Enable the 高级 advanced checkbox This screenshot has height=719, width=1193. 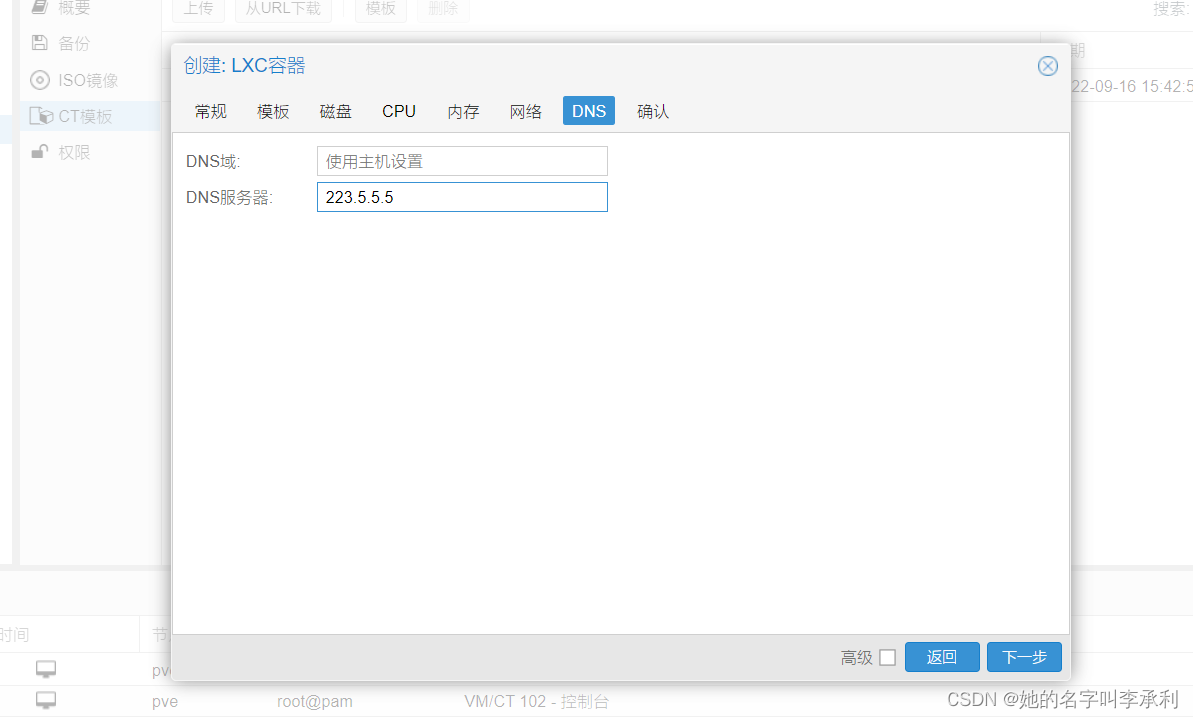[x=887, y=657]
